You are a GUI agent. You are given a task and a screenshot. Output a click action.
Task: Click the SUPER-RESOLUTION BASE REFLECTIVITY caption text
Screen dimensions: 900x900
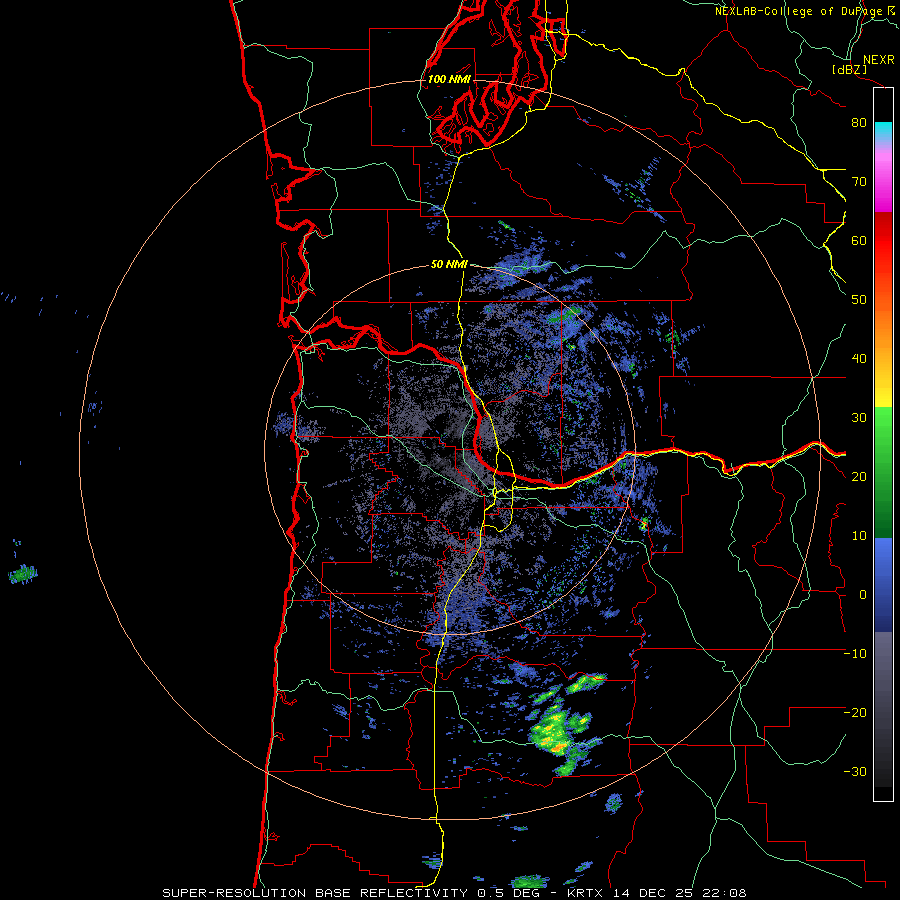click(315, 893)
